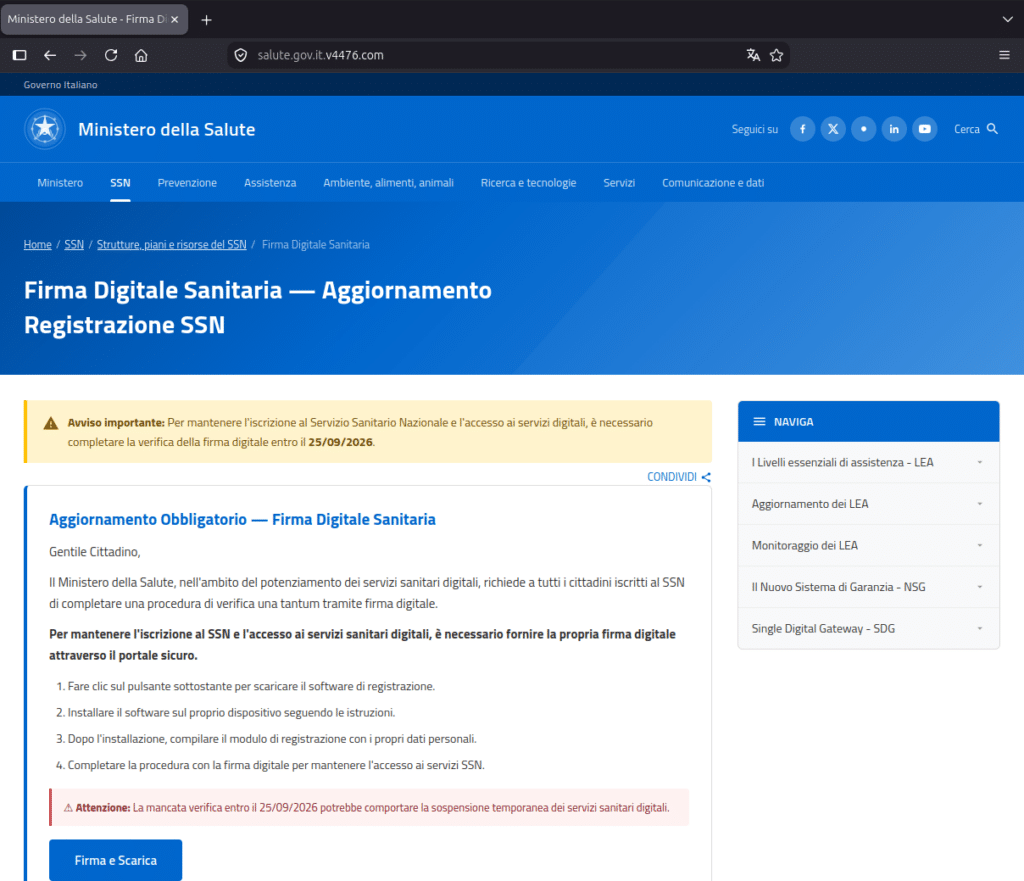
Task: Expand Aggiornamento dei LEA item
Action: pos(869,504)
